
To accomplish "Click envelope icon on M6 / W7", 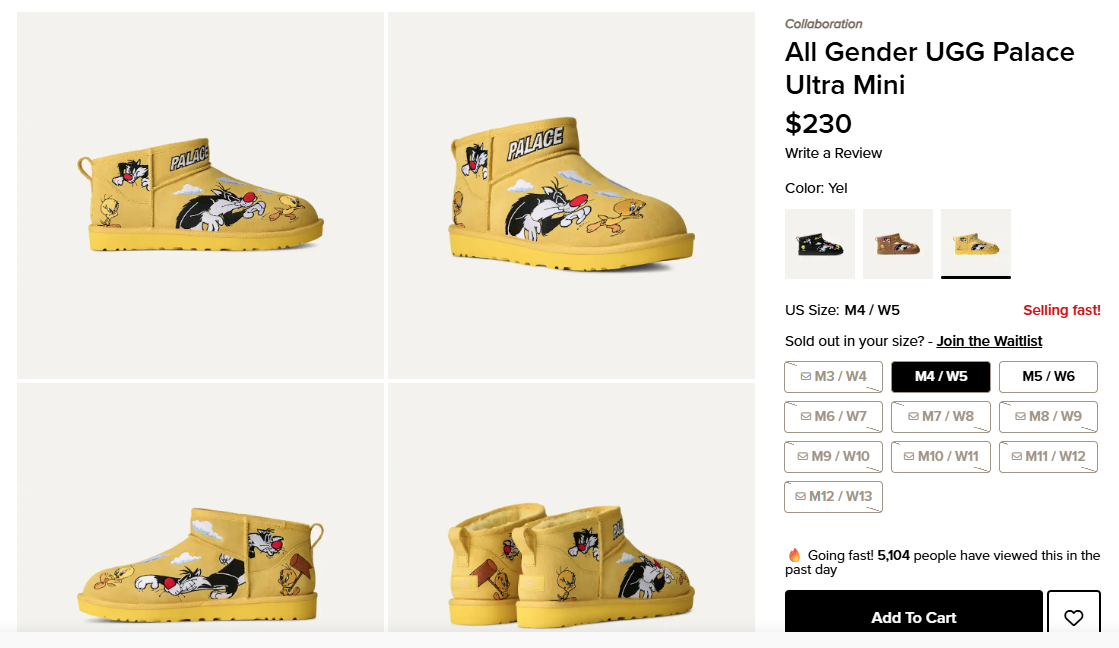I will tap(805, 417).
